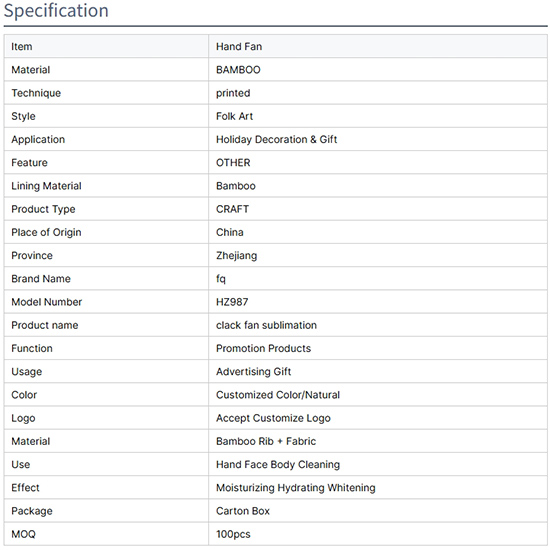
Task: Select the Hand Fan item value
Action: coord(239,47)
